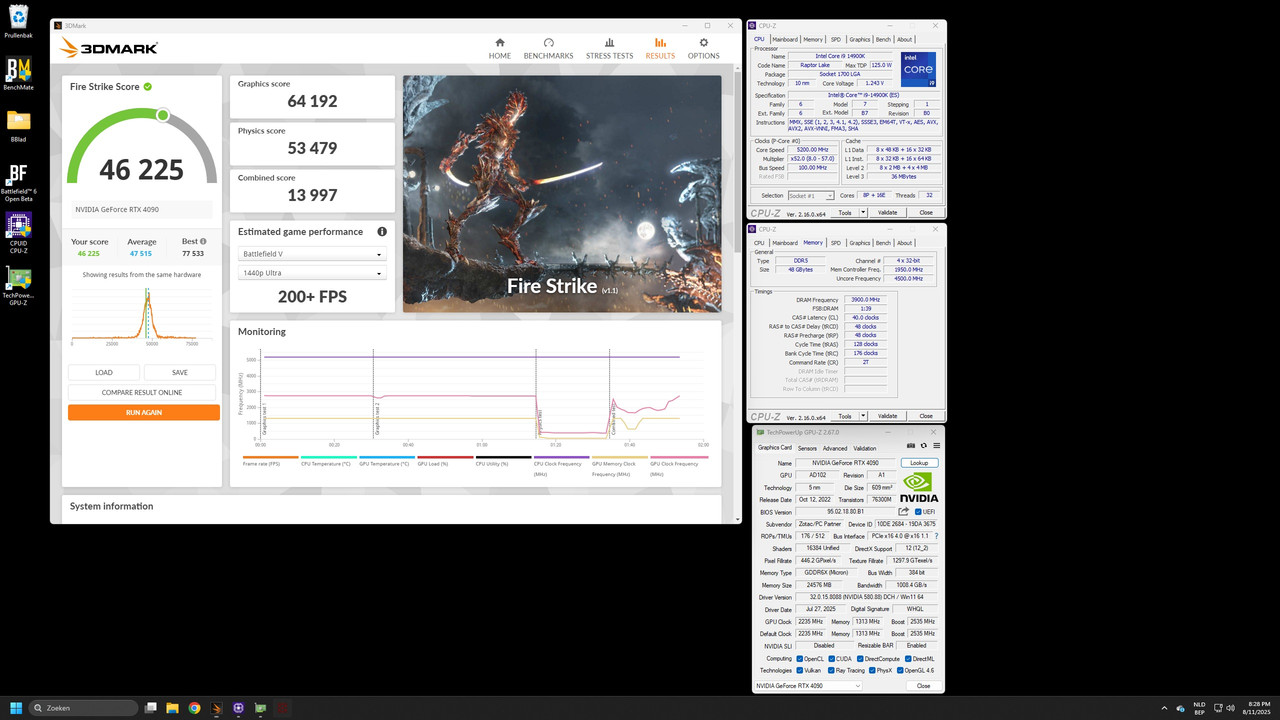Click the SAVE result button
The height and width of the screenshot is (720, 1280).
click(x=180, y=372)
